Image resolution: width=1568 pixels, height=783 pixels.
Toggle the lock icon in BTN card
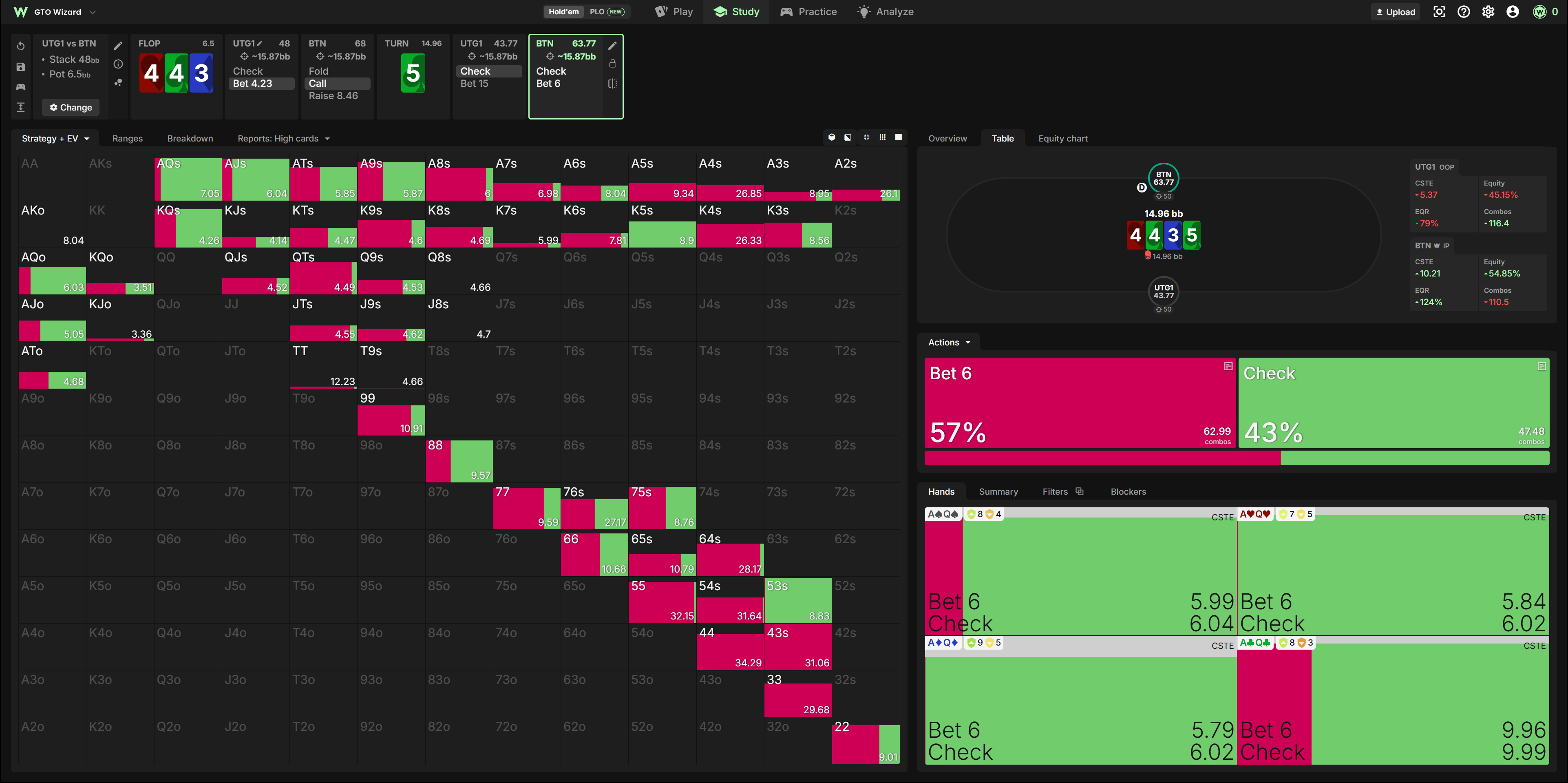click(x=612, y=64)
